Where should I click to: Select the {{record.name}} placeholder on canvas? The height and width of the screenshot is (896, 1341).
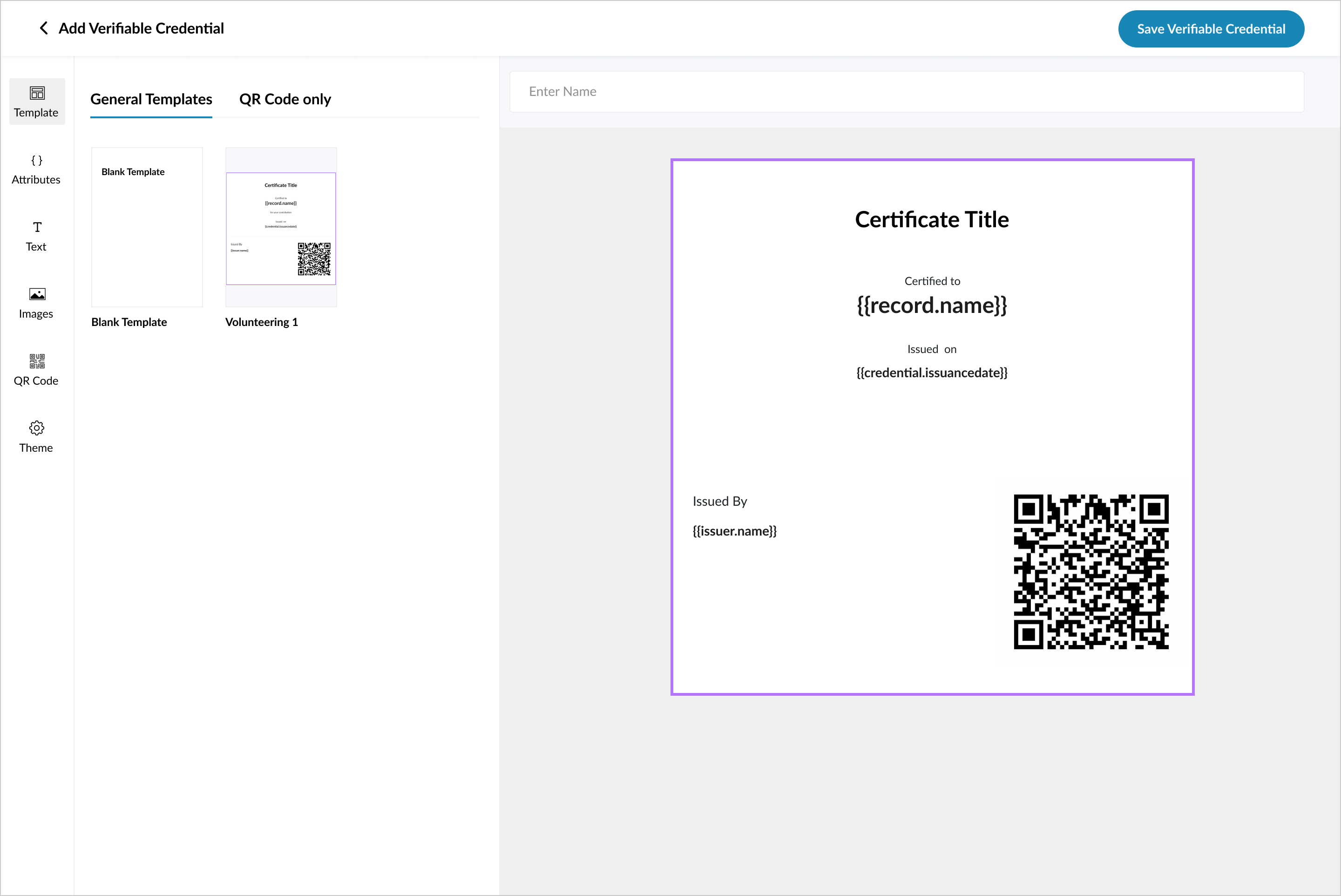(x=931, y=305)
